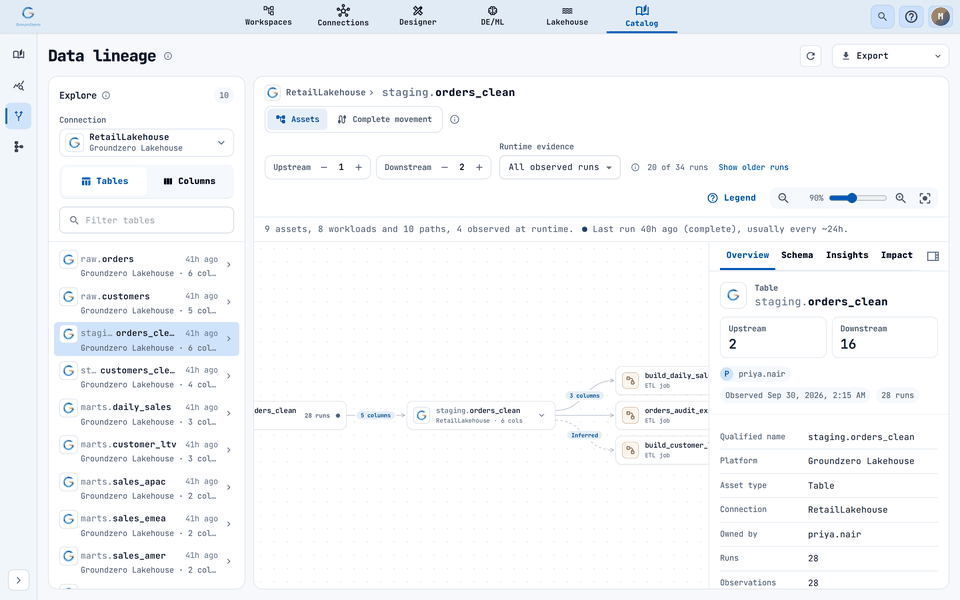Image resolution: width=960 pixels, height=600 pixels.
Task: Click the hierarchy tree icon in the left sidebar
Action: (18, 146)
